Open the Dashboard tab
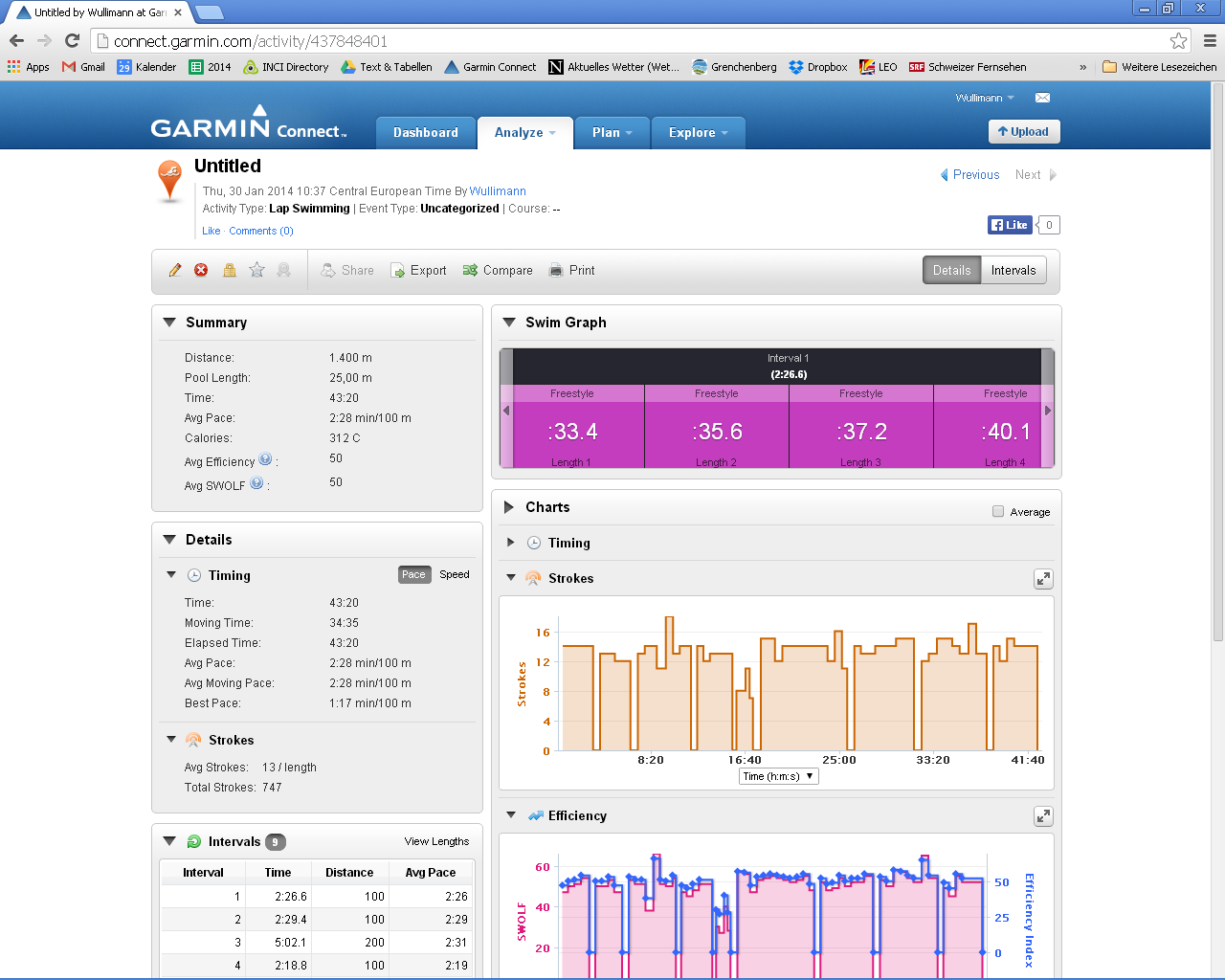The image size is (1225, 980). [425, 133]
